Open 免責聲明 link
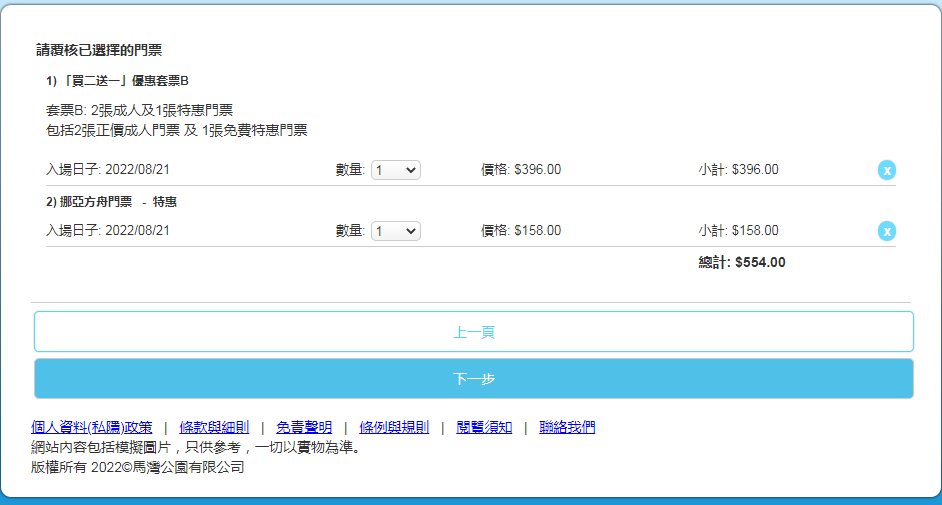Screen dimensions: 942x505 [304, 427]
